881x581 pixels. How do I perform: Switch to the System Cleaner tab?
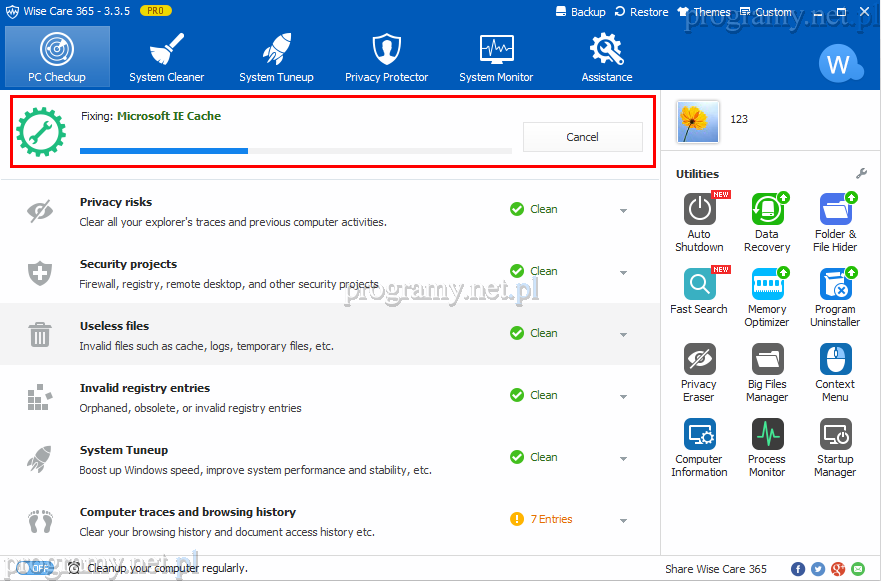[x=166, y=57]
